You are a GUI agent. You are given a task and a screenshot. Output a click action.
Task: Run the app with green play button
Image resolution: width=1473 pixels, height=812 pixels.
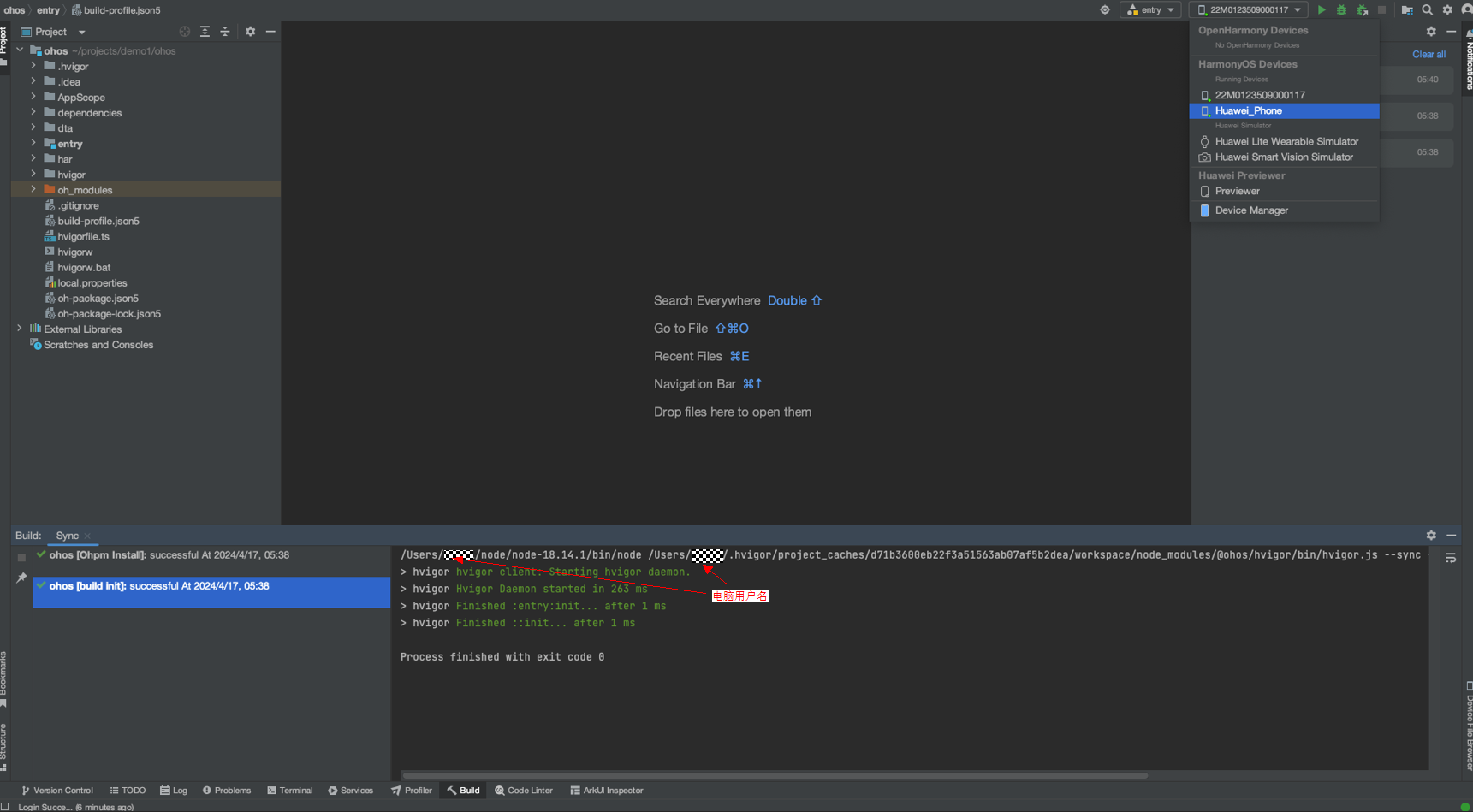[x=1322, y=10]
